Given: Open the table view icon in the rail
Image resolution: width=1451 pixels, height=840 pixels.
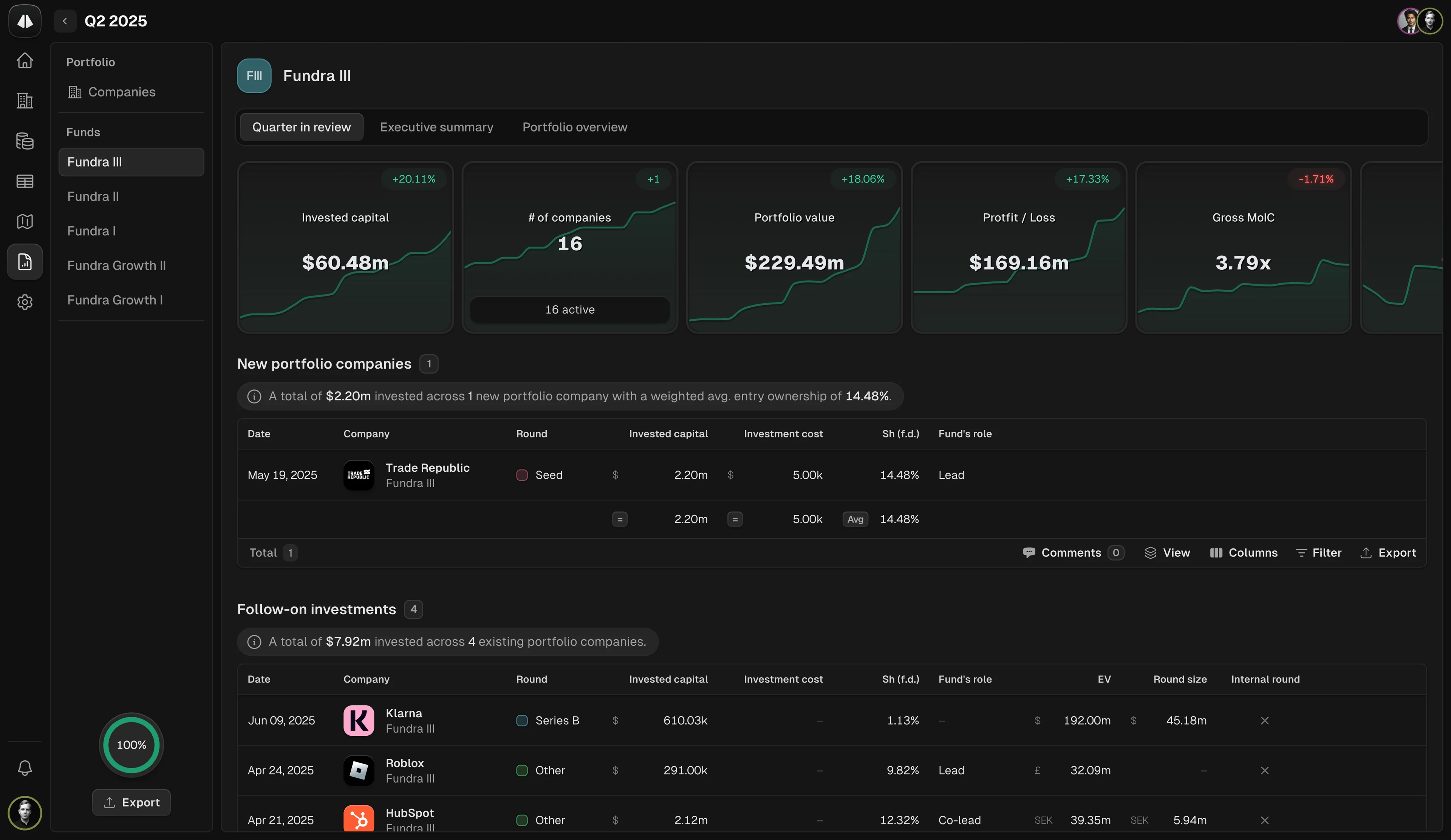Looking at the screenshot, I should (x=25, y=181).
